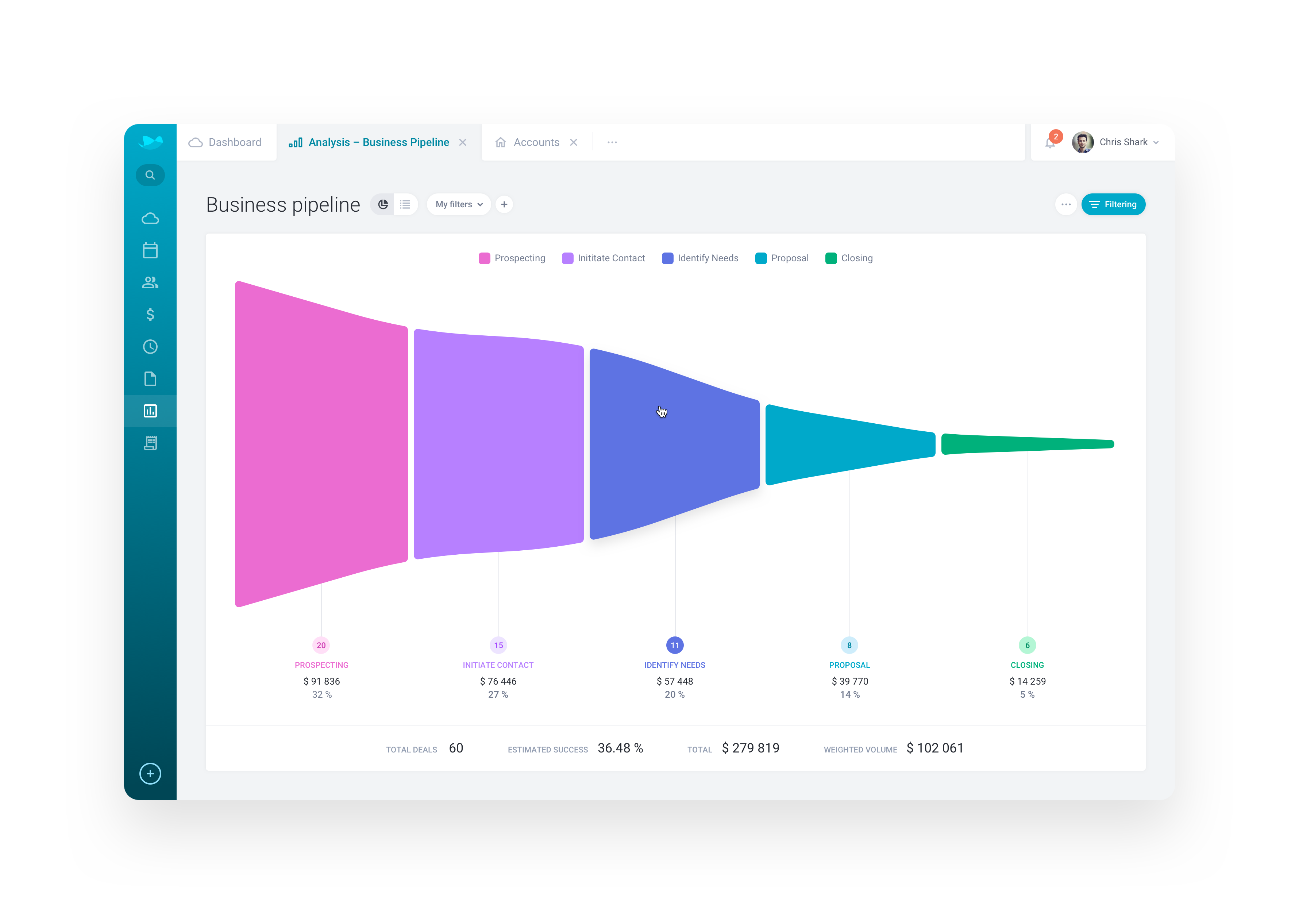Click the dollar sign deals icon

tap(150, 315)
